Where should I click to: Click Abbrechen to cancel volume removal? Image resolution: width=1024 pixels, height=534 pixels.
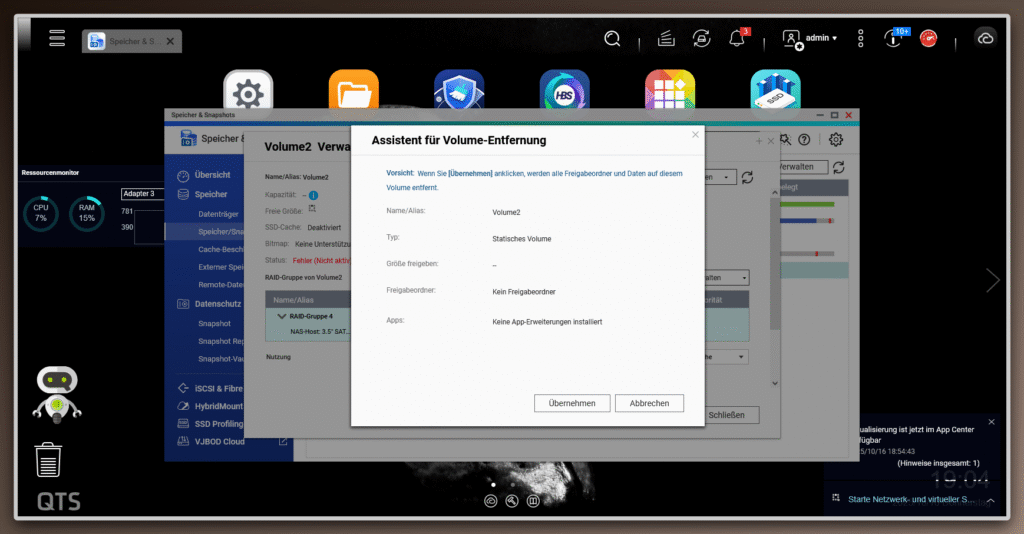(x=649, y=403)
